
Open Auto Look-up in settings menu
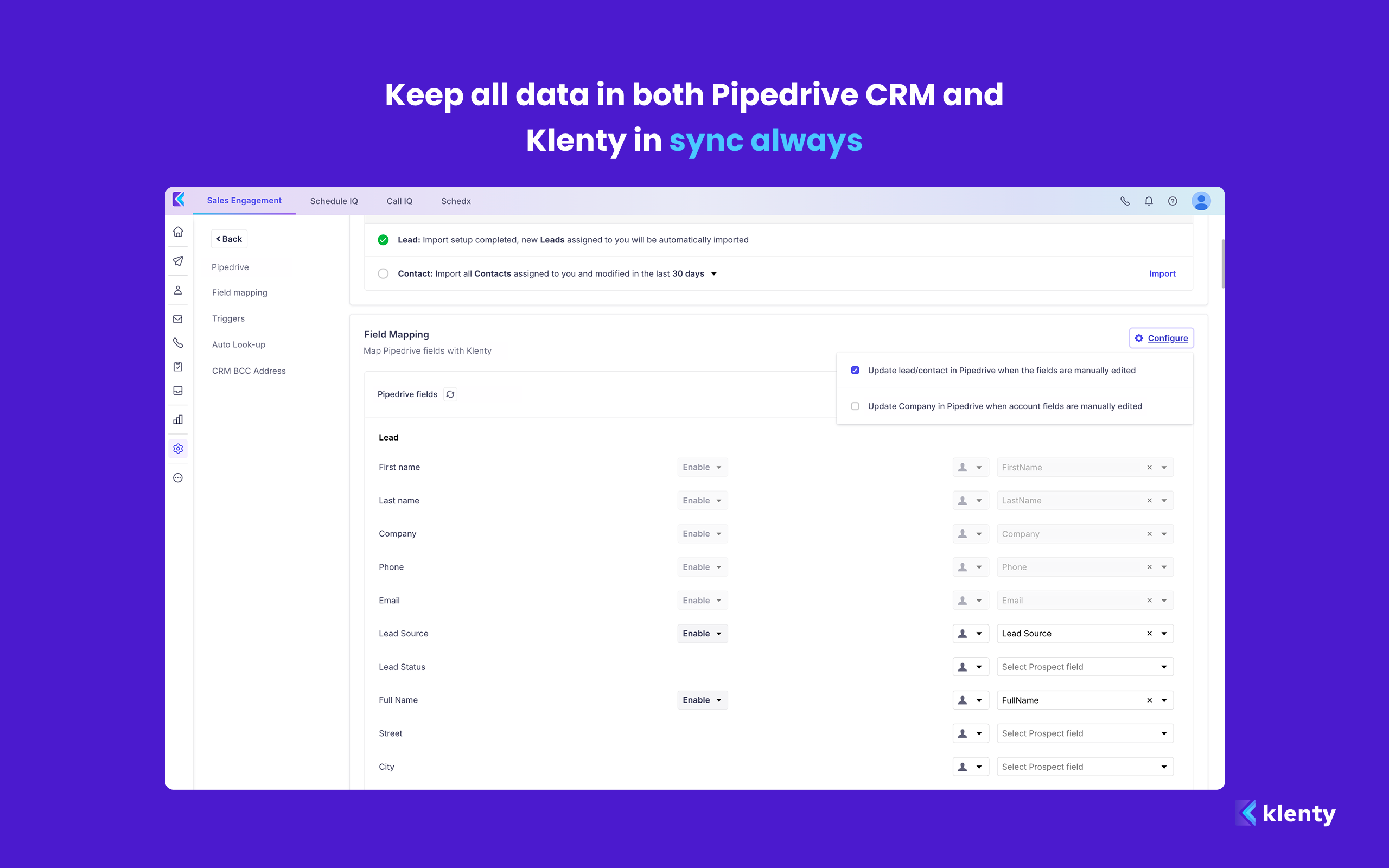pyautogui.click(x=239, y=344)
